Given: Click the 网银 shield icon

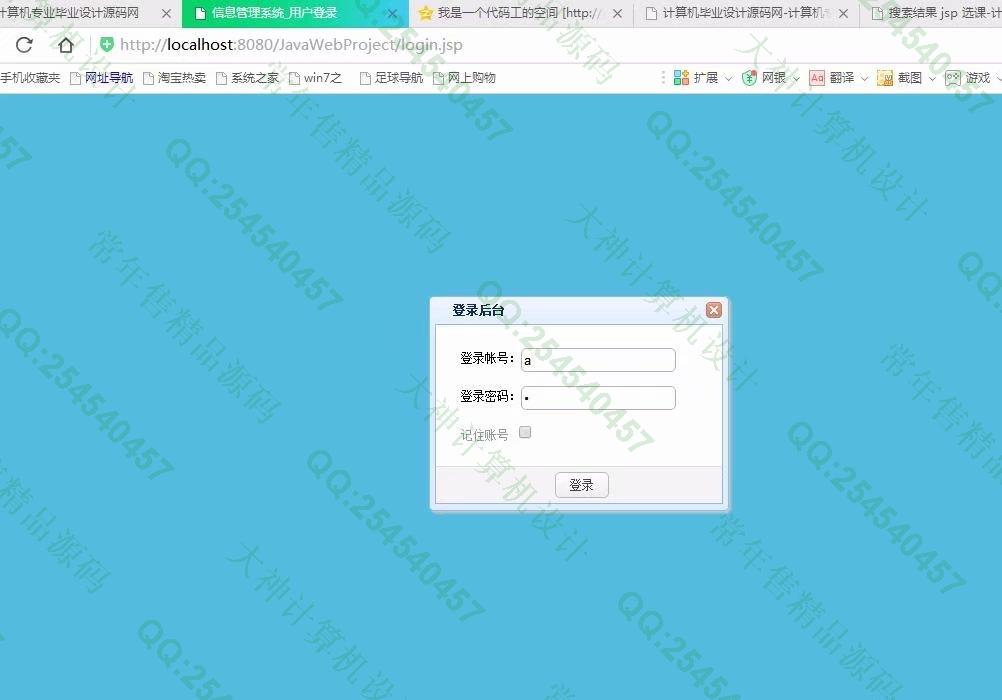Looking at the screenshot, I should pos(749,78).
